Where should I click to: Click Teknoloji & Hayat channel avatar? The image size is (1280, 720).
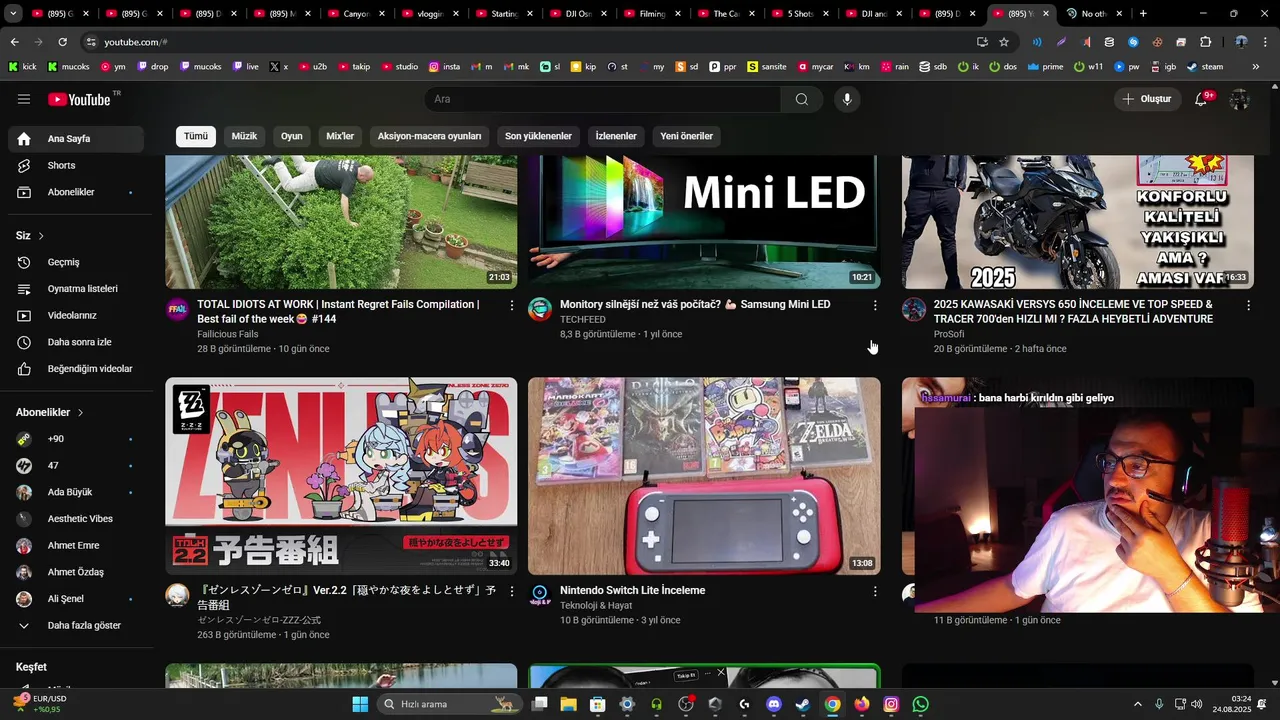tap(540, 595)
